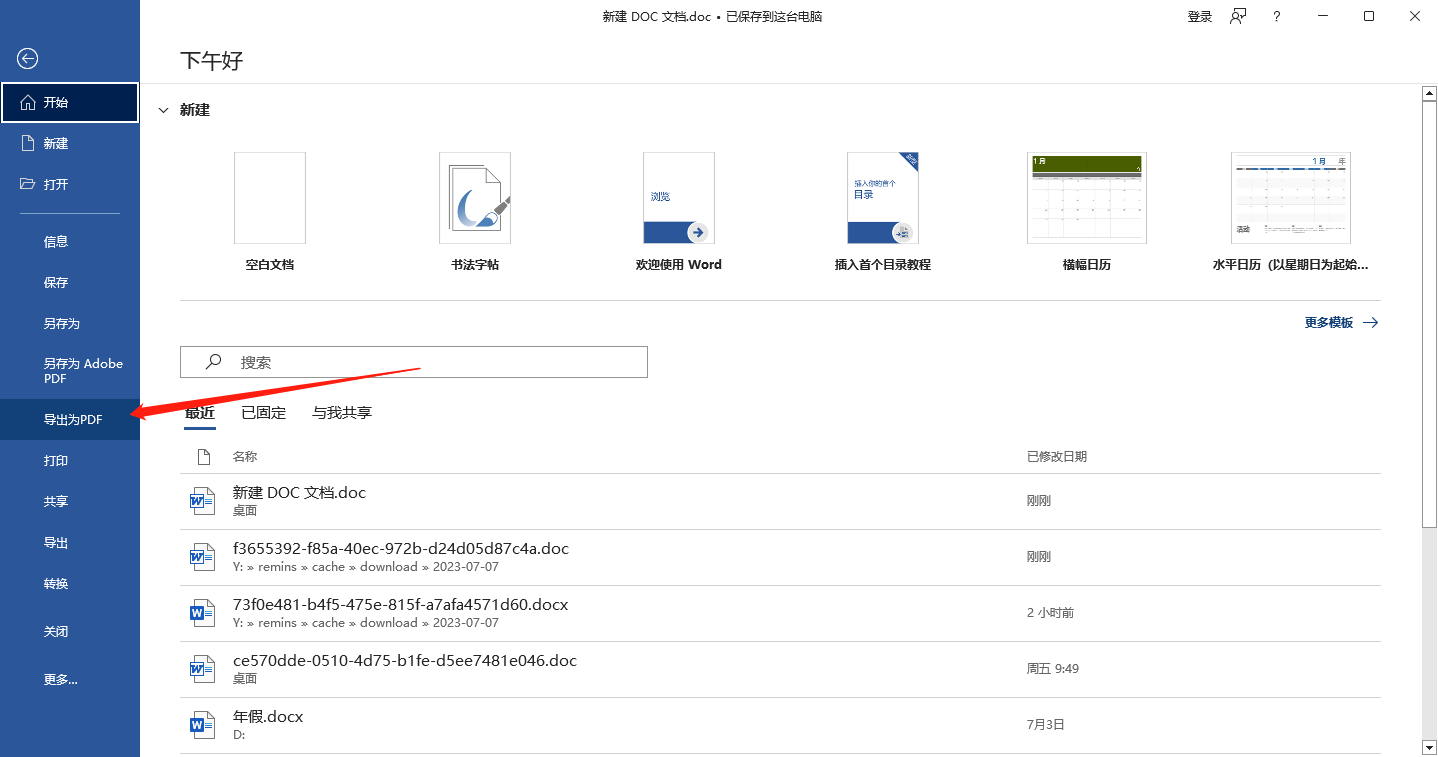
Task: Collapse the 新建 section chevron
Action: pyautogui.click(x=164, y=110)
